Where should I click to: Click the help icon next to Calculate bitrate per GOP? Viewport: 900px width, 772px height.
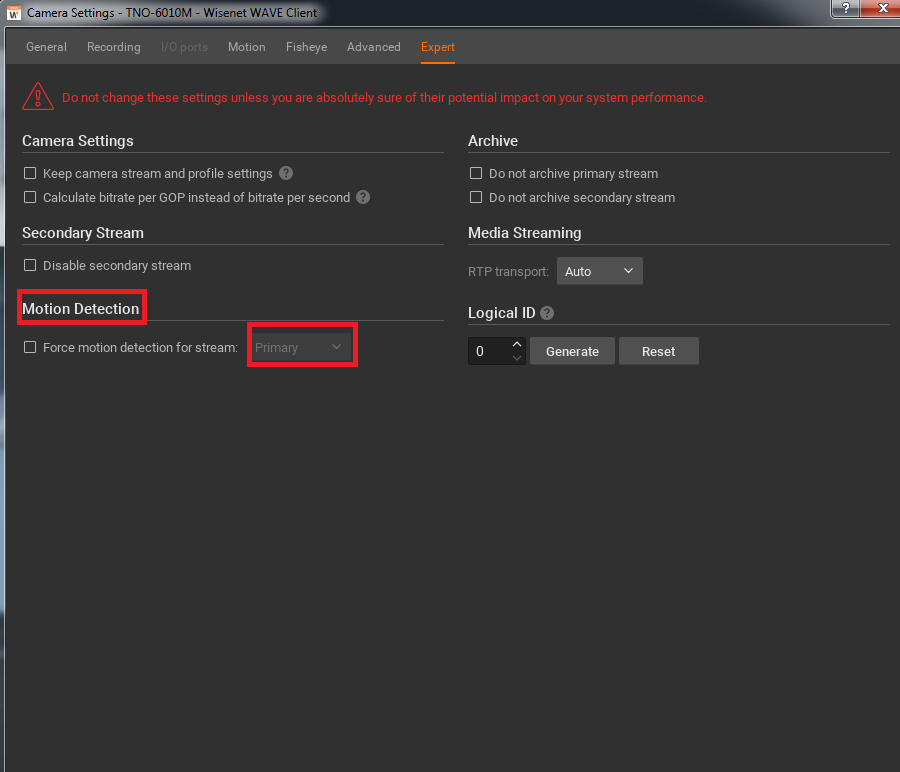coord(363,197)
